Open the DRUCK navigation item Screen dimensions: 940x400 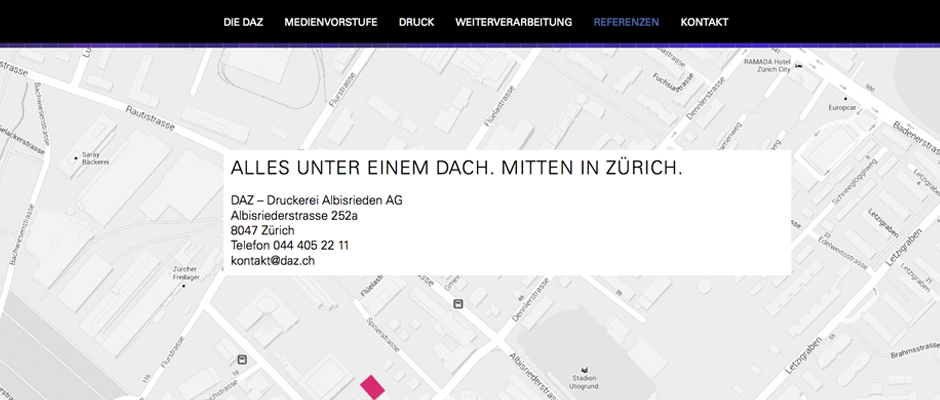416,22
